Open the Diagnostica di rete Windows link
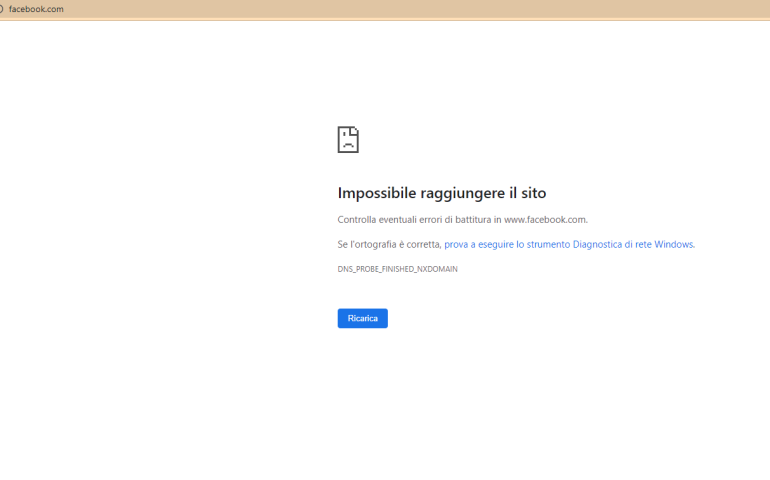Viewport: 770px width, 480px height. 568,244
